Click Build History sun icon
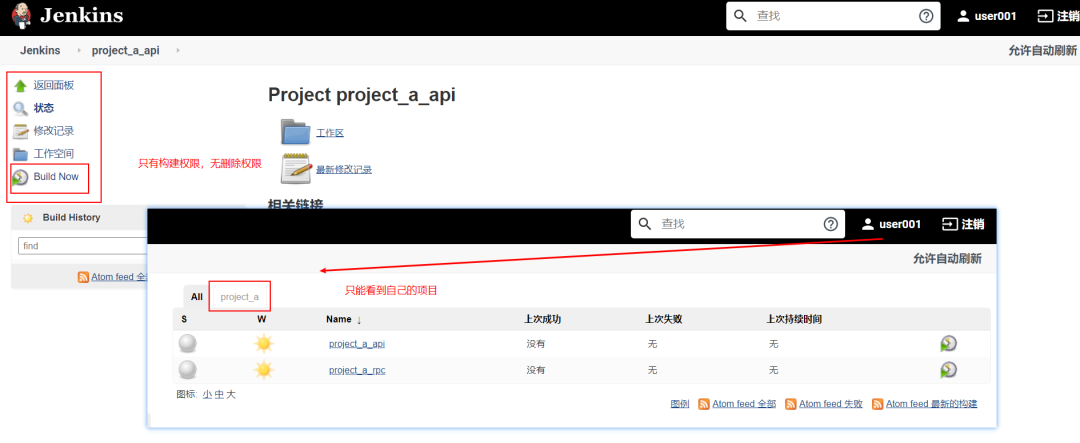The image size is (1080, 443). tap(28, 218)
